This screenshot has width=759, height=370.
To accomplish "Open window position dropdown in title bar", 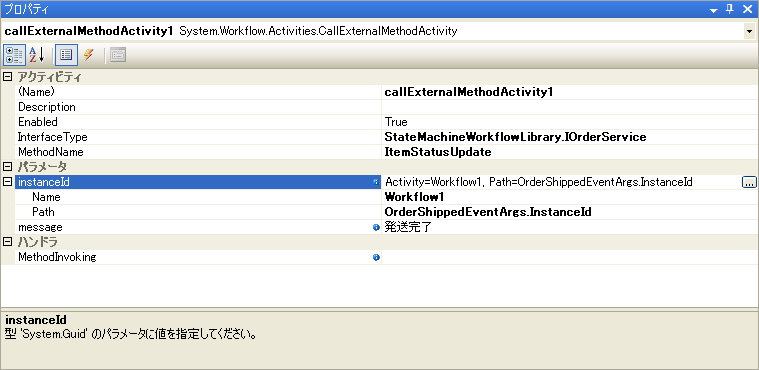I will pyautogui.click(x=713, y=10).
